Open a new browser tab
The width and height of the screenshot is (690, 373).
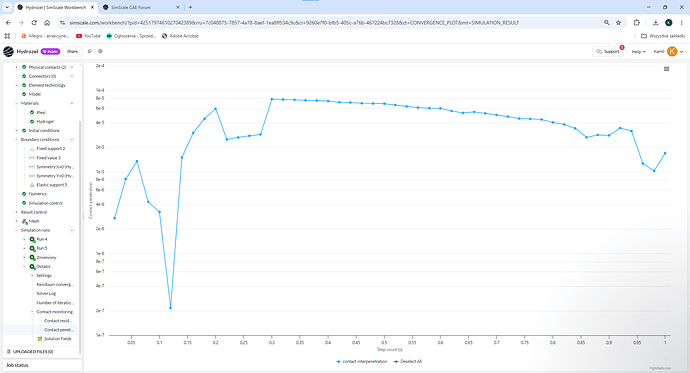tap(190, 7)
